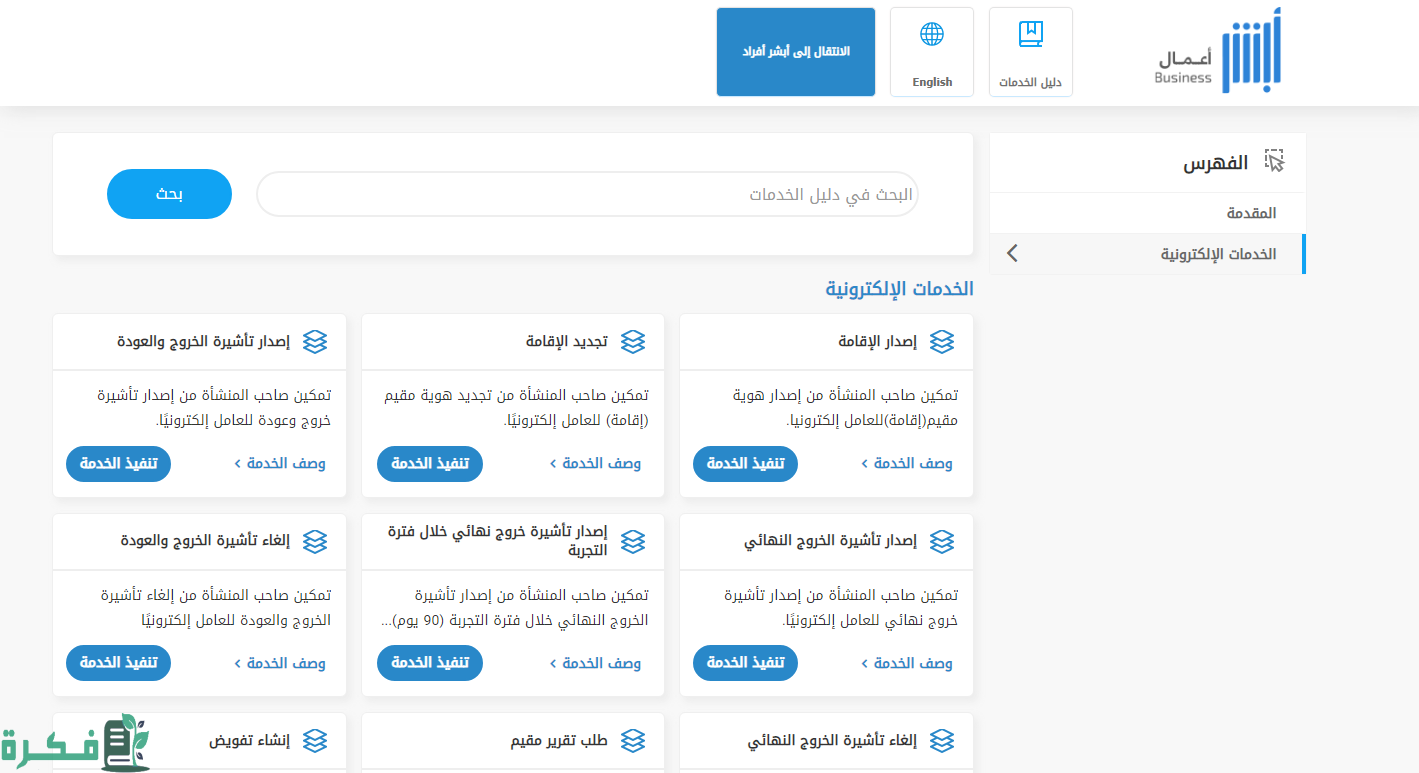Click the بحث search button

(x=169, y=194)
